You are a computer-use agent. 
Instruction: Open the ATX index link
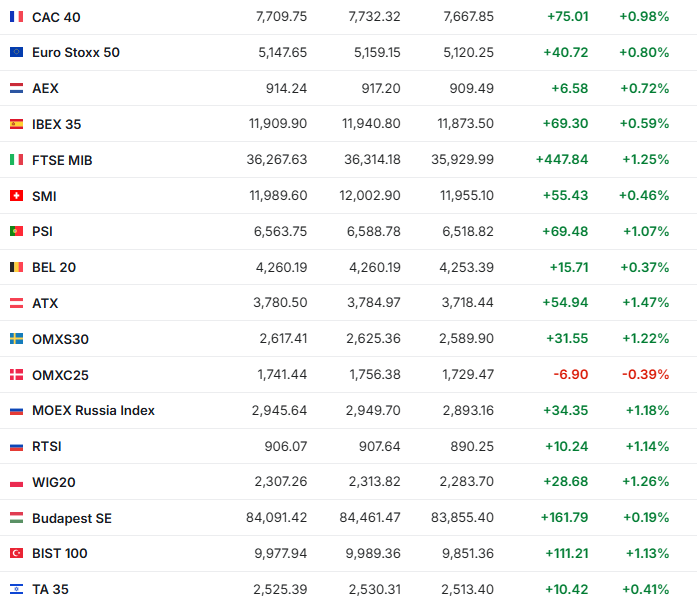pyautogui.click(x=45, y=303)
